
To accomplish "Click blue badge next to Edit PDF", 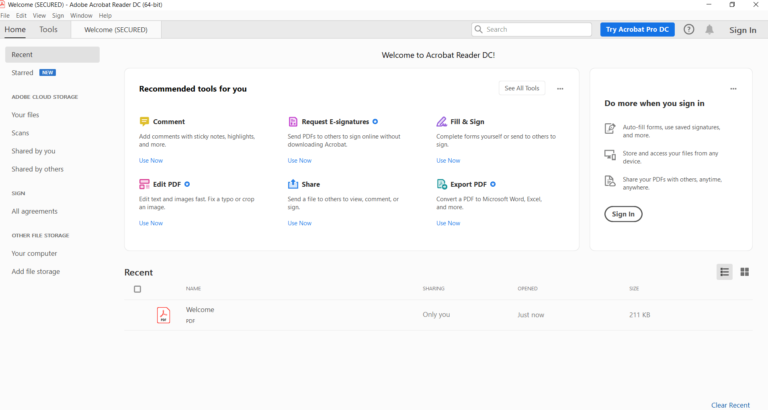I will (x=187, y=184).
